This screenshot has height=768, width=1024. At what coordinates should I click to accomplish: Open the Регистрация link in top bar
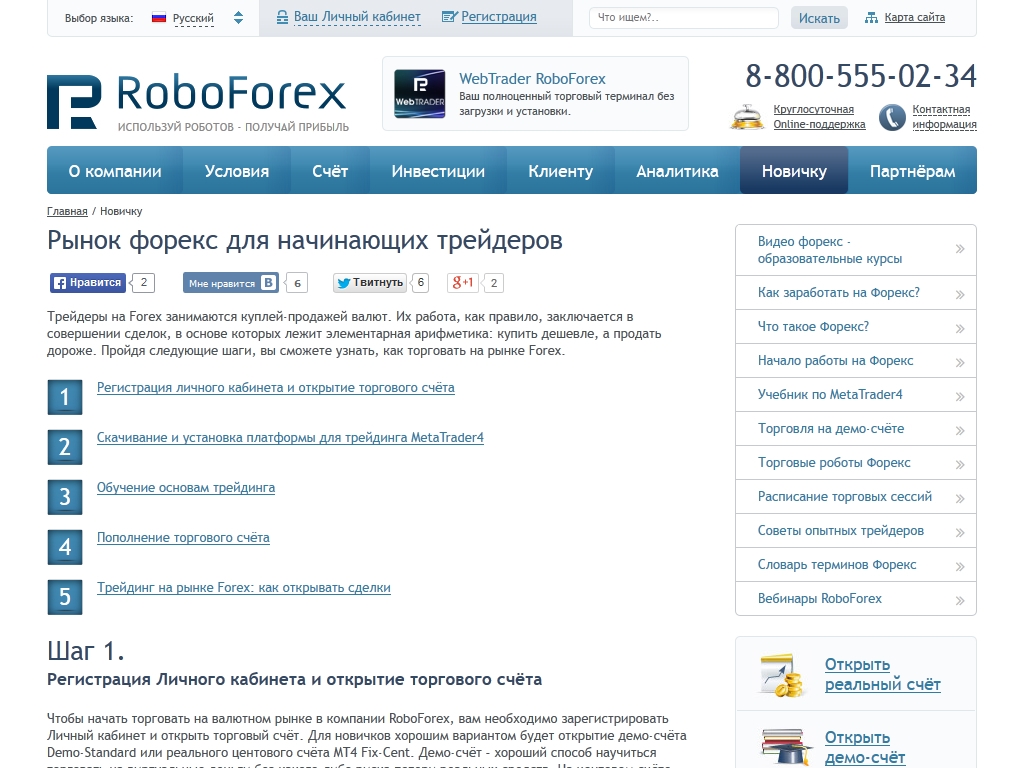tap(498, 17)
